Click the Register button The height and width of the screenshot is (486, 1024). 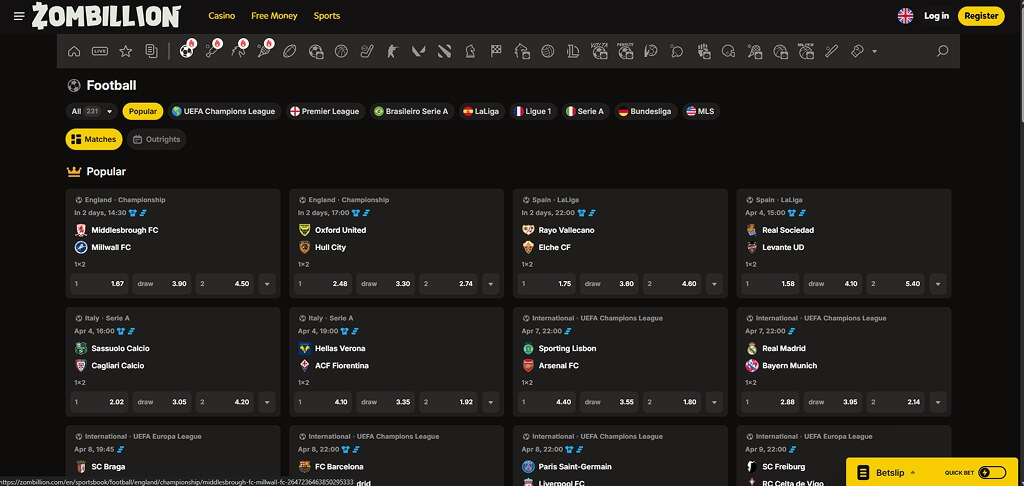click(981, 16)
